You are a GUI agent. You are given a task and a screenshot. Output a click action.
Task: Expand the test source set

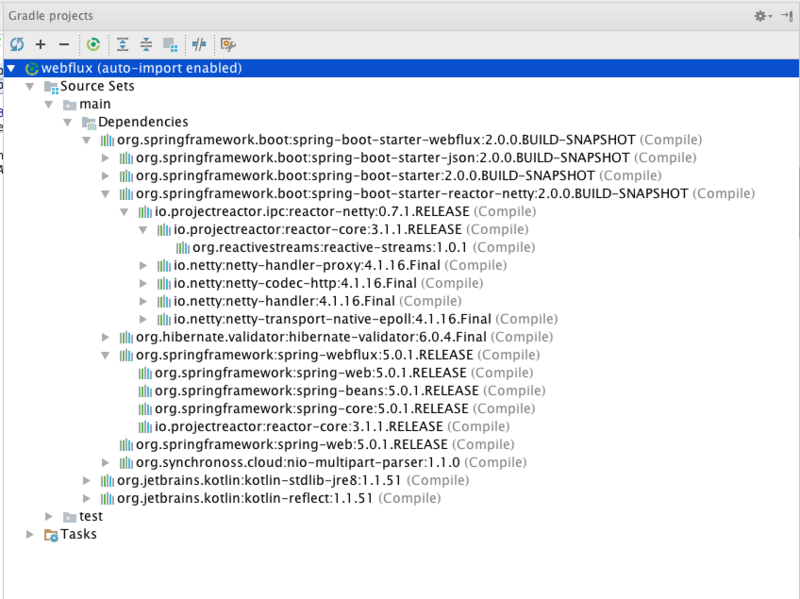[48, 515]
